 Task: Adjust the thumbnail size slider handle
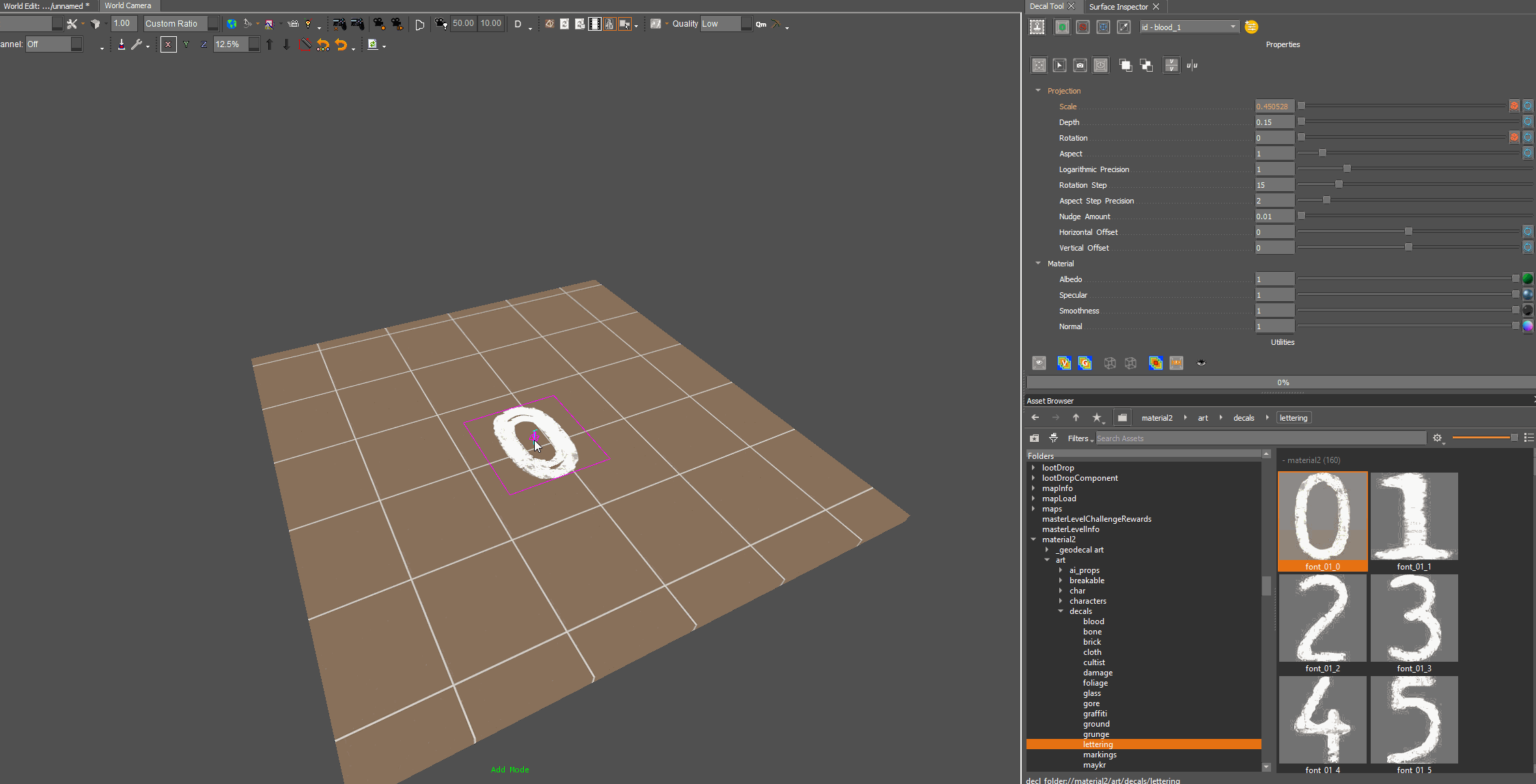[x=1514, y=438]
